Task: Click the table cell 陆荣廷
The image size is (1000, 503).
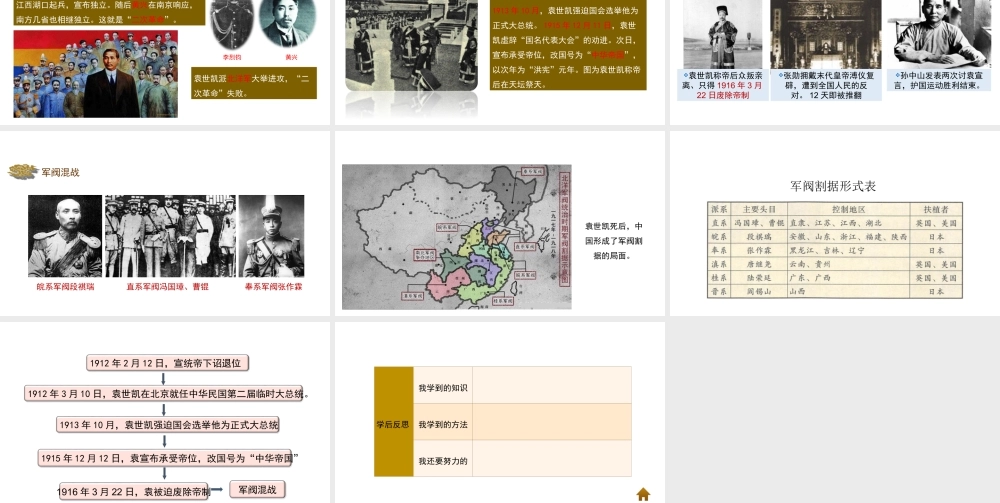Action: [x=759, y=278]
